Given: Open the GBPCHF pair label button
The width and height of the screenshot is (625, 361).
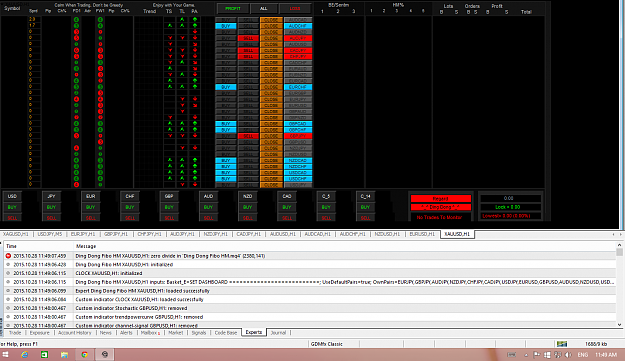Looking at the screenshot, I should click(298, 130).
